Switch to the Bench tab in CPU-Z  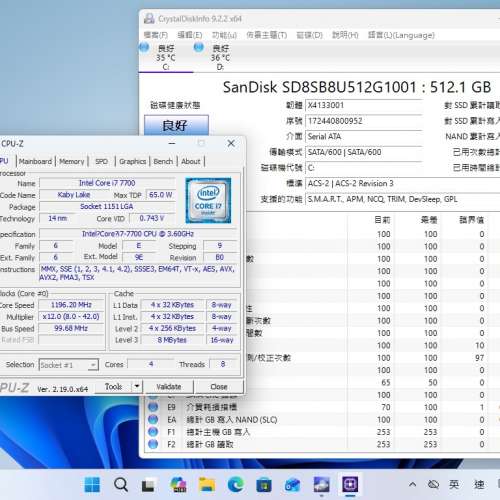(163, 161)
